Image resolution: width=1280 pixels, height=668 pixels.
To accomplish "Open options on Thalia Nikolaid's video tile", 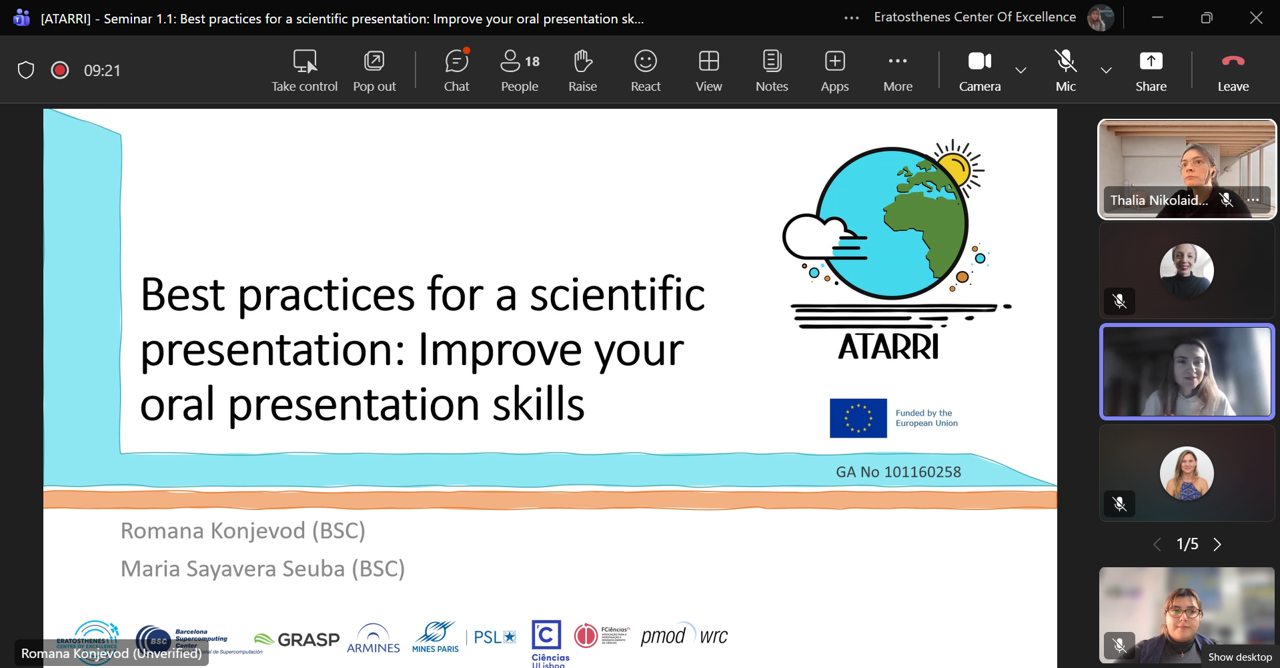I will 1253,200.
